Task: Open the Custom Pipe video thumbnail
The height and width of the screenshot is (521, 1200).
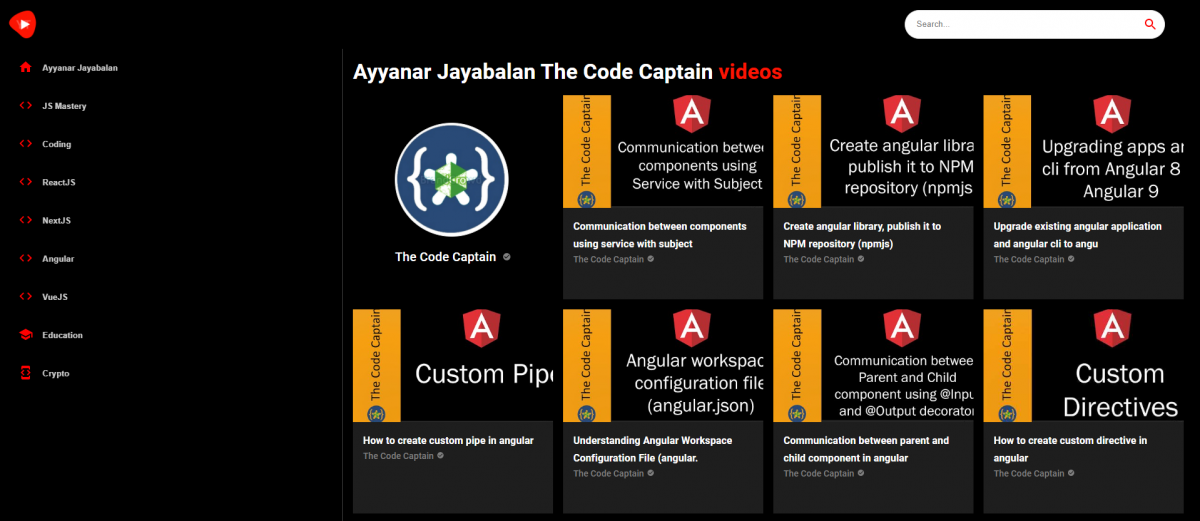Action: [x=453, y=365]
